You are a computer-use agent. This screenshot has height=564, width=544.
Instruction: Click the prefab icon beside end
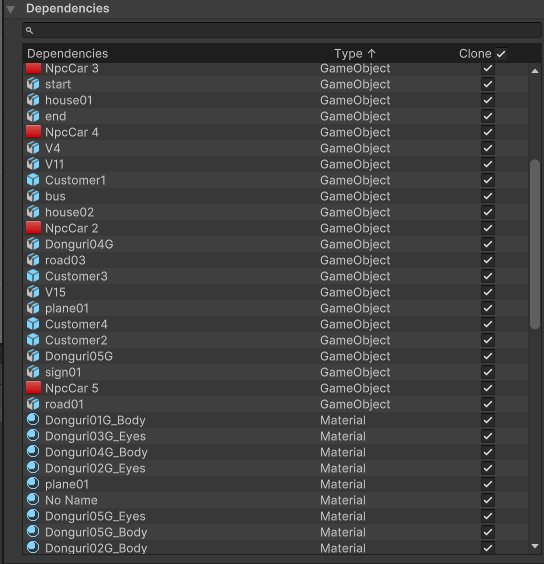[x=33, y=116]
